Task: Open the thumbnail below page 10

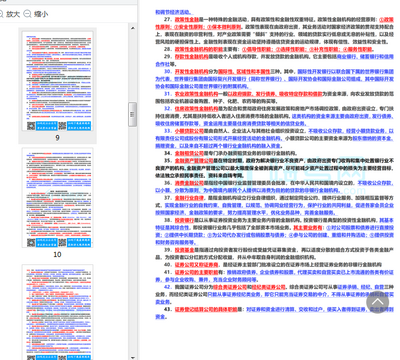Action: pyautogui.click(x=57, y=312)
